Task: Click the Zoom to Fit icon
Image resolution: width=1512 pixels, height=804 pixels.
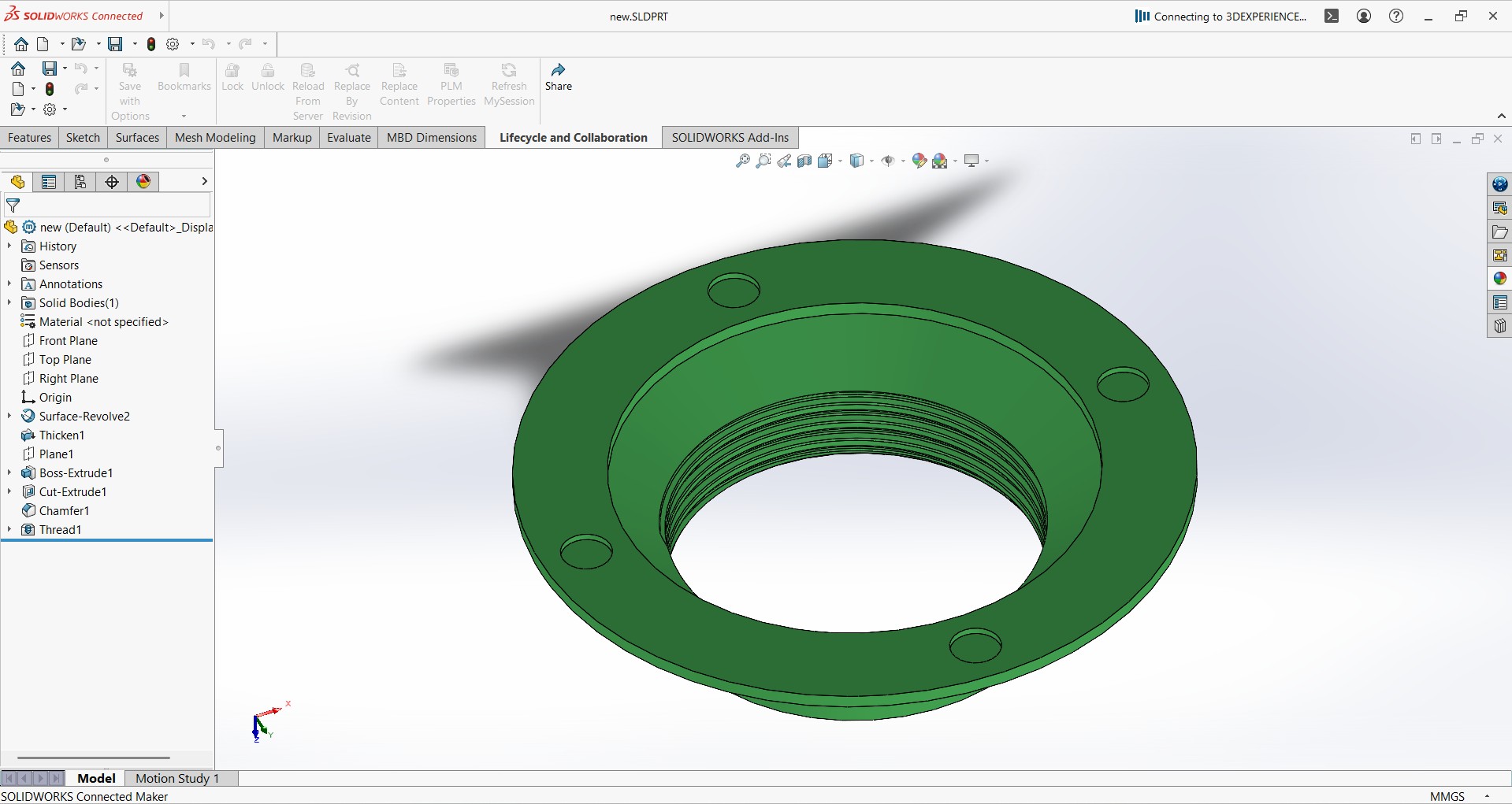Action: 742,161
